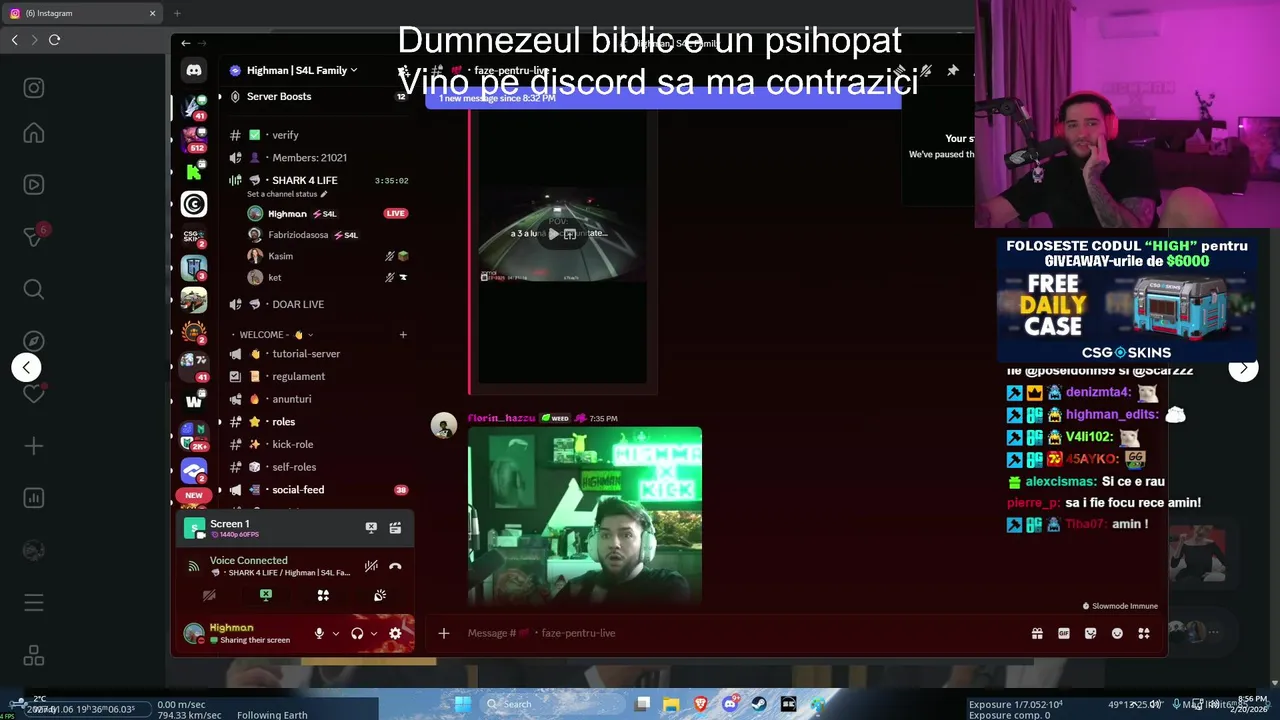Open Instagram Notifications heart icon
1280x720 pixels.
tap(34, 393)
